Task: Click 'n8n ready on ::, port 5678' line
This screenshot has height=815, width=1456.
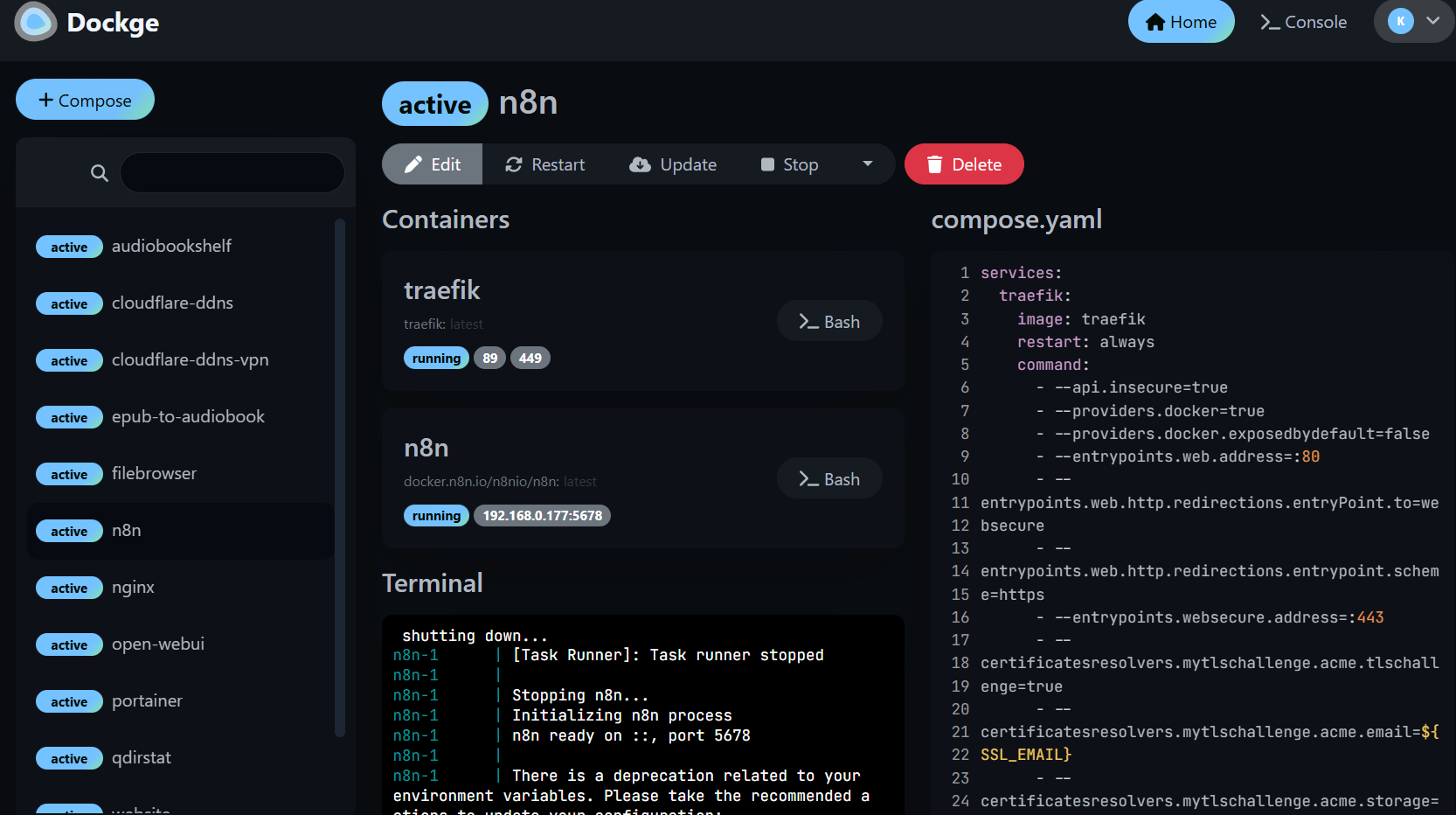Action: [631, 735]
